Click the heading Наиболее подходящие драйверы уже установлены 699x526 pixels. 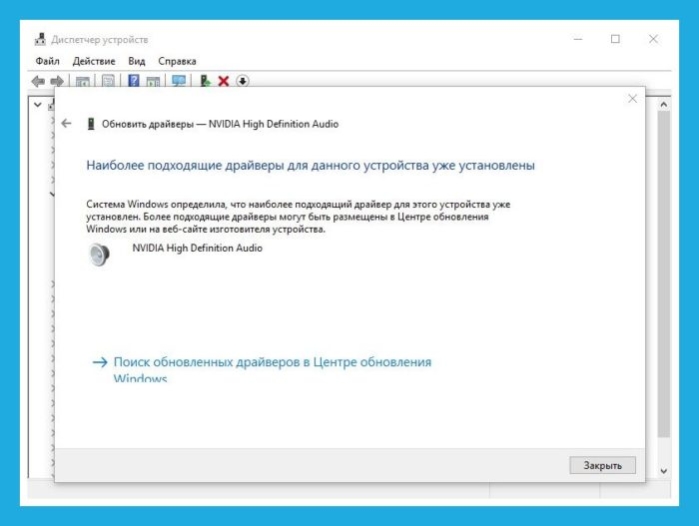(310, 165)
